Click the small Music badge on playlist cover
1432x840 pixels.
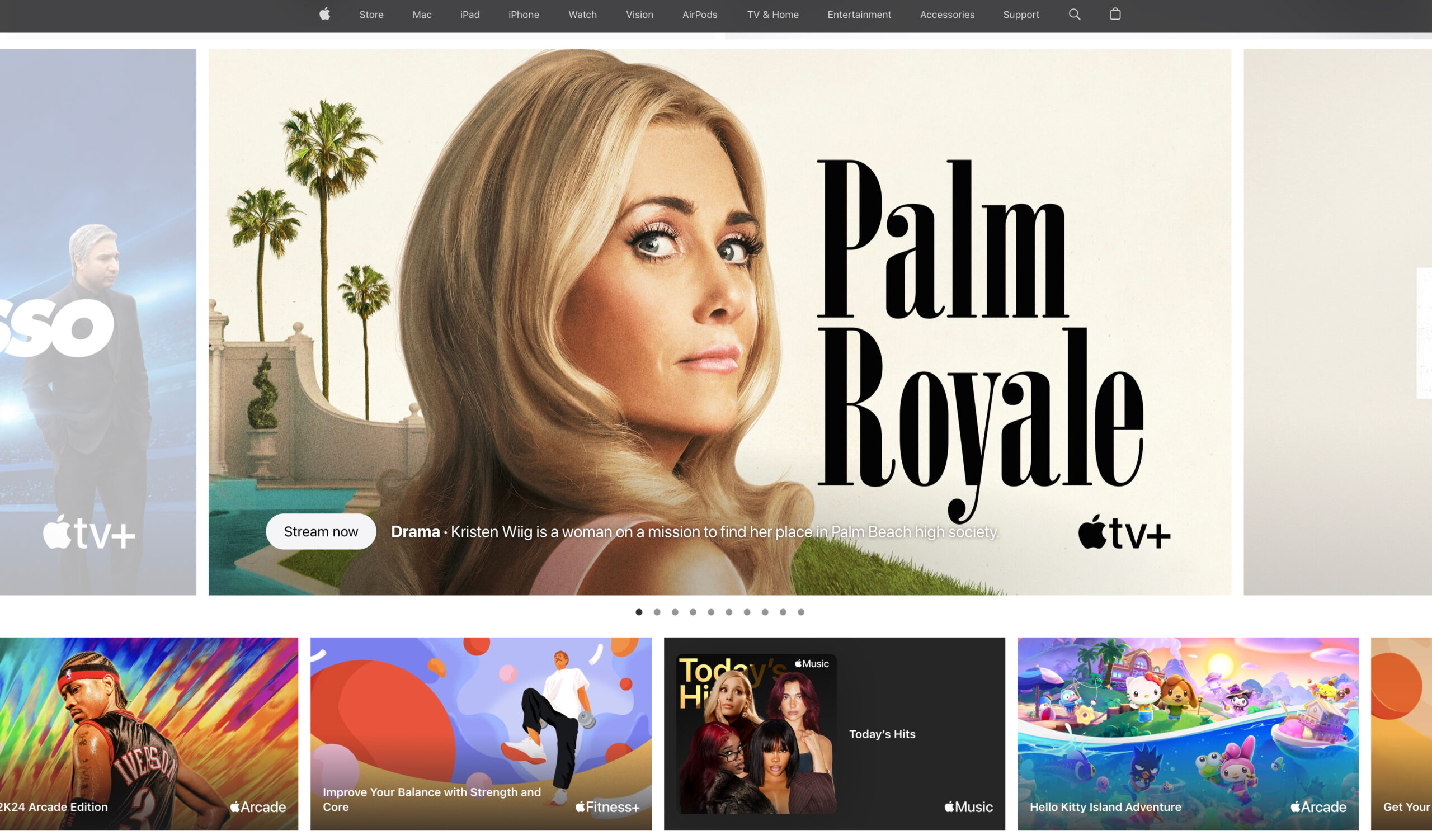[x=812, y=663]
